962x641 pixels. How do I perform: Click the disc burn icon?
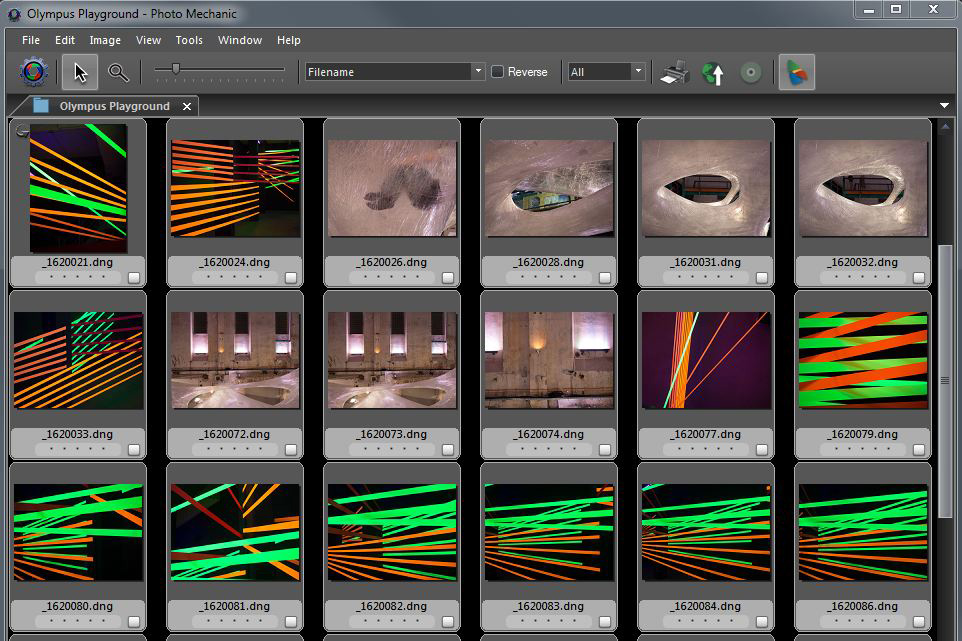tap(750, 72)
